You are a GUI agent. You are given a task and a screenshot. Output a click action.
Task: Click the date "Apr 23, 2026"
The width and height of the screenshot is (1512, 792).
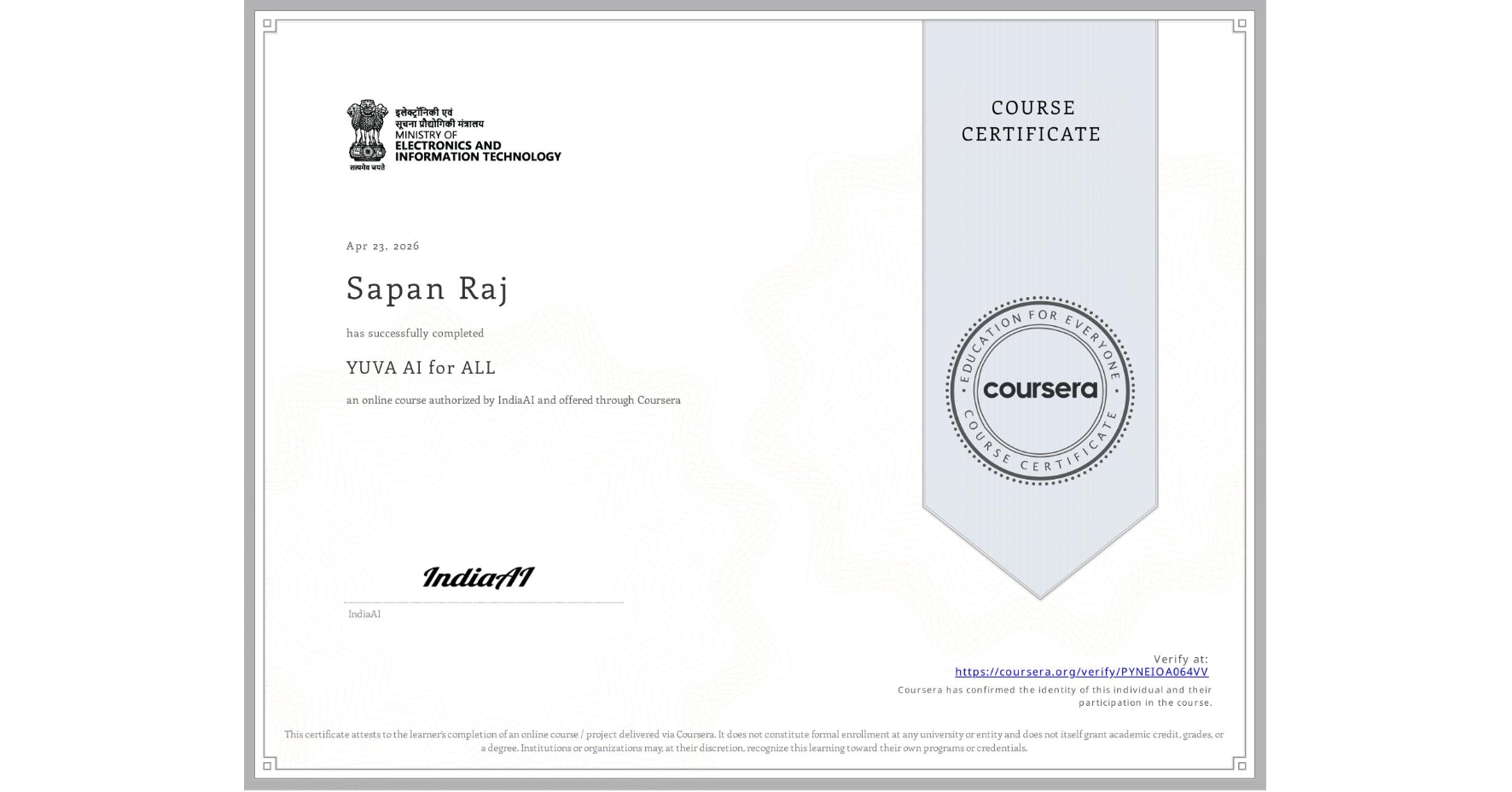coord(382,246)
